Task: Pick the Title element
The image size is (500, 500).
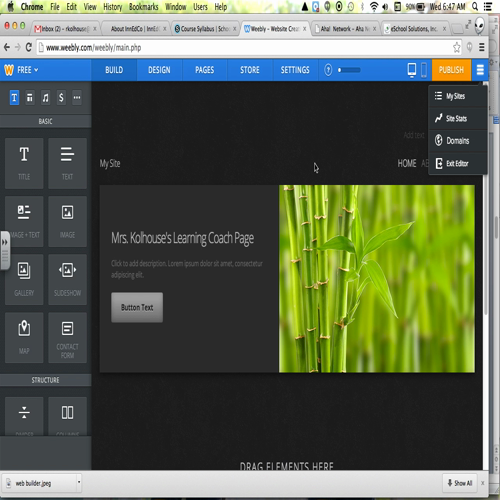Action: coord(24,163)
